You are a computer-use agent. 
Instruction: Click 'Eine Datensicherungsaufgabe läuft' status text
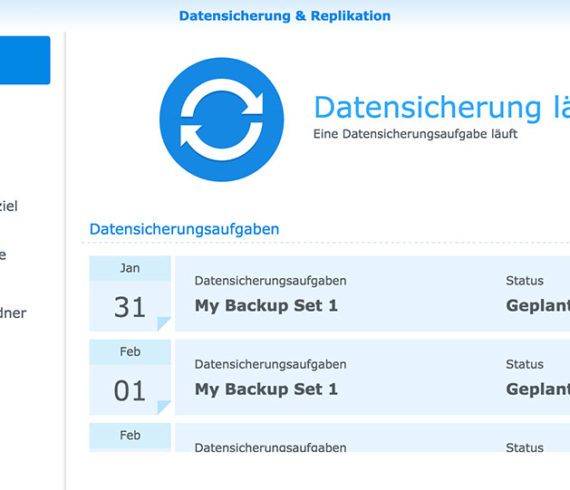415,134
